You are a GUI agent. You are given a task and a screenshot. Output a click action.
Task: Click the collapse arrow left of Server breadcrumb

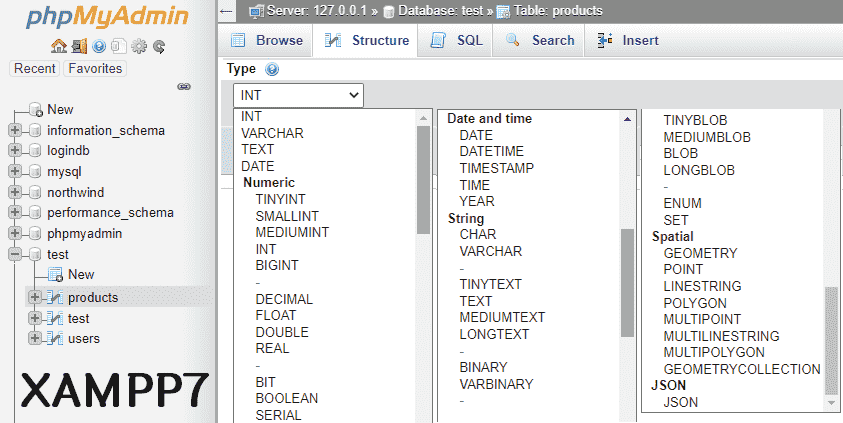pos(227,11)
